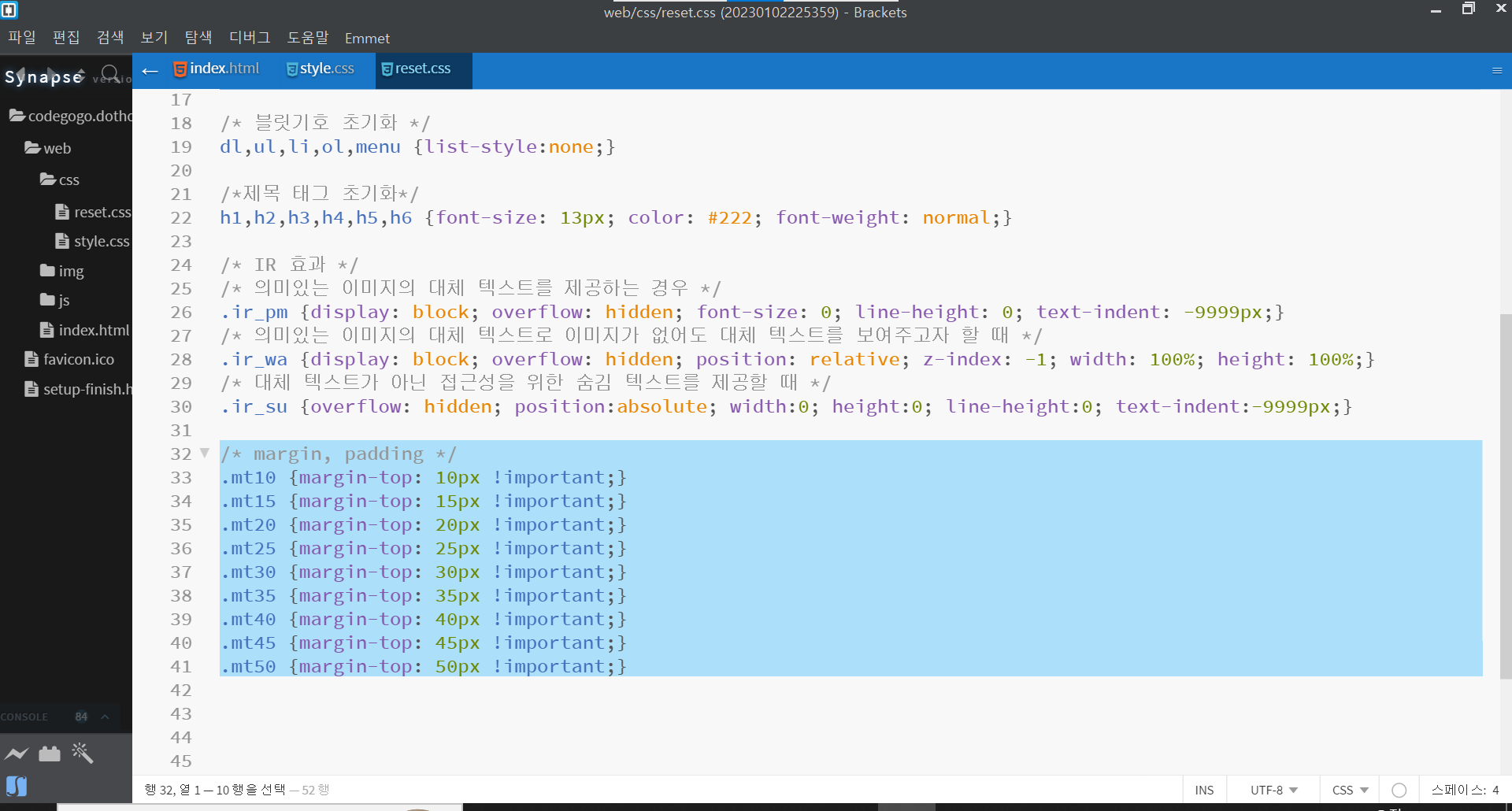Open the 검색 menu
Image resolution: width=1512 pixels, height=811 pixels.
[x=110, y=37]
